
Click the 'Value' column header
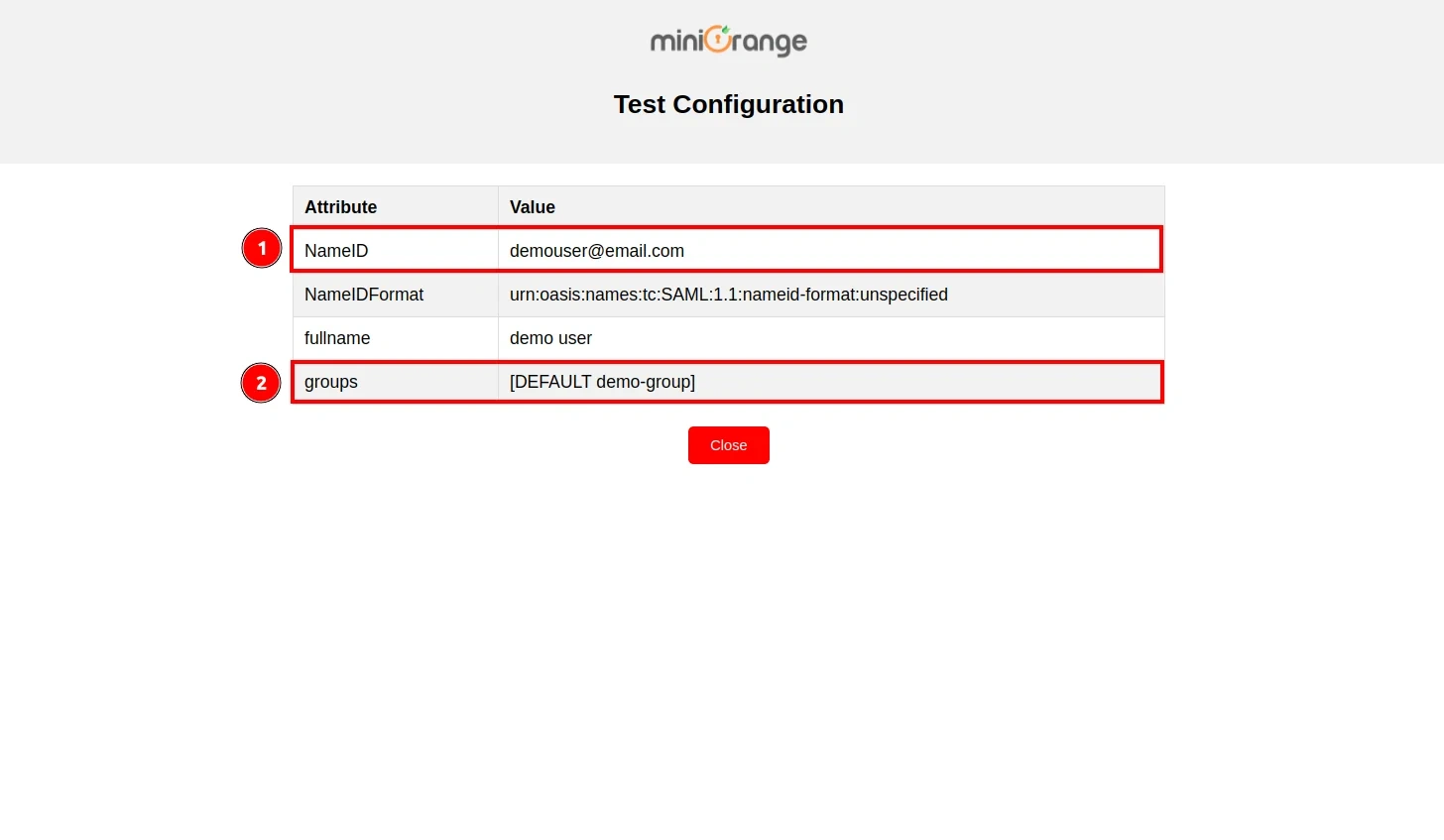point(532,206)
